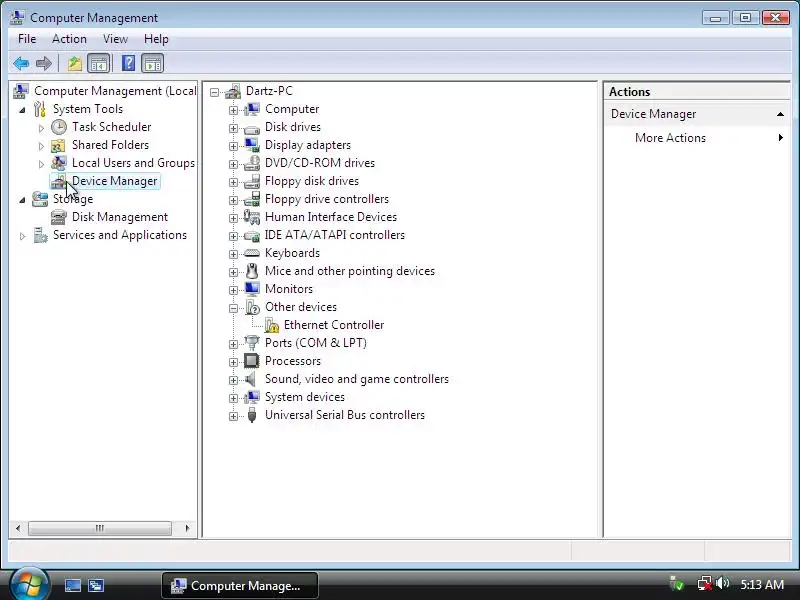Click the taskbar clock showing 5:13 AM
The image size is (800, 600).
762,584
